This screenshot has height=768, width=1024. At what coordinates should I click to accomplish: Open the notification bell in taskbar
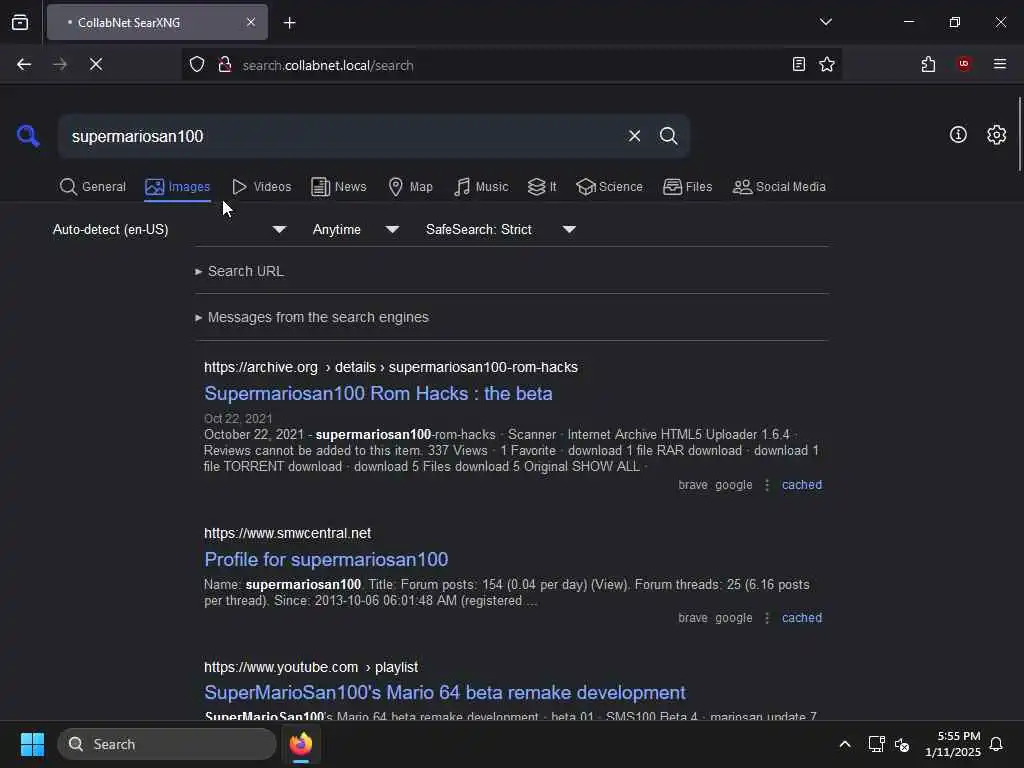(x=996, y=744)
